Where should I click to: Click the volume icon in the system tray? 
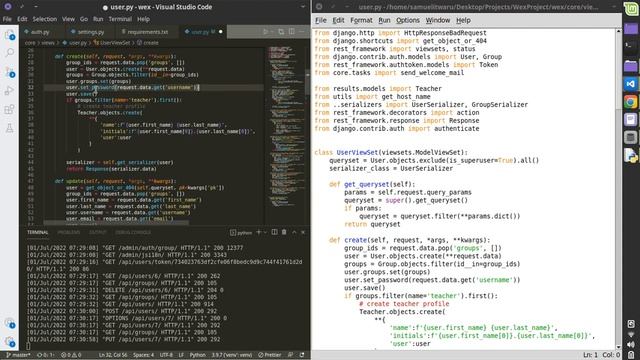tap(631, 345)
